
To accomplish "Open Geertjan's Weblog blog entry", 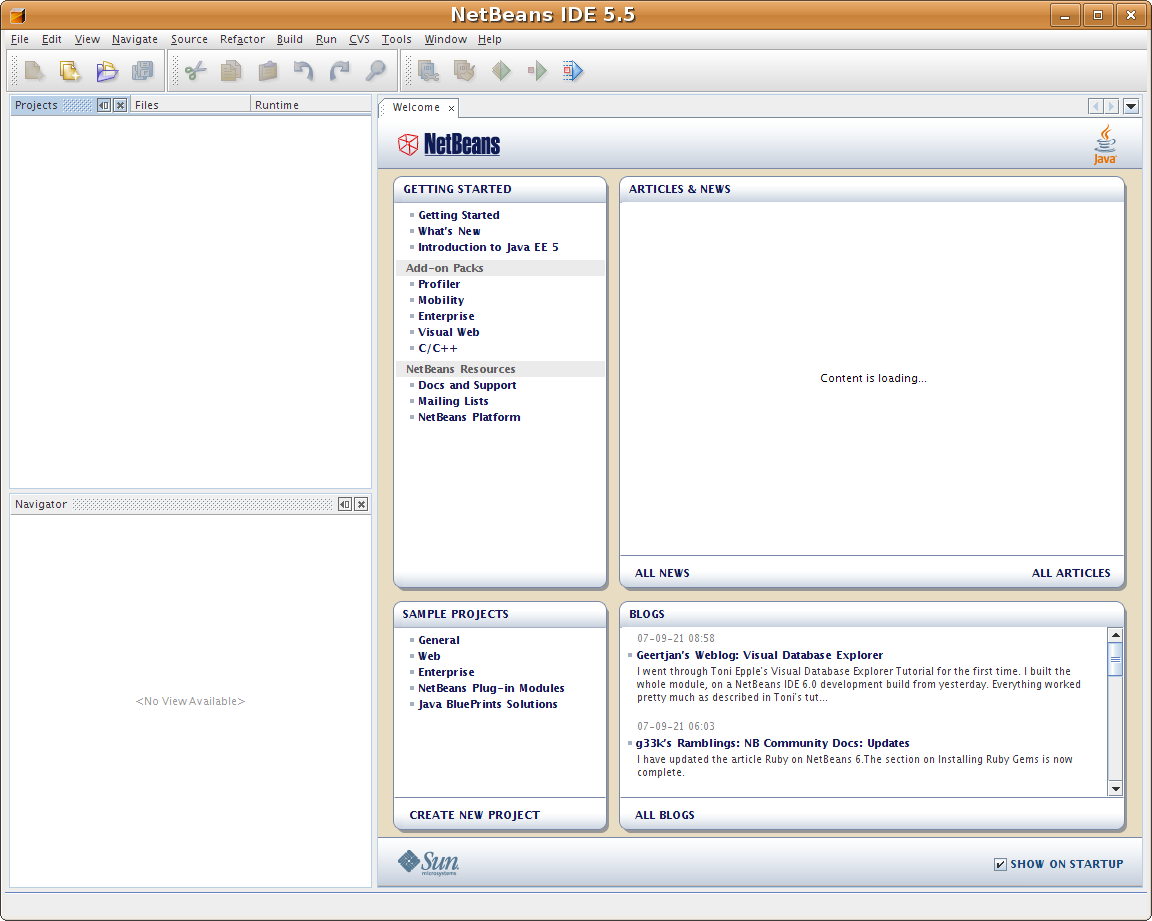I will click(x=759, y=655).
